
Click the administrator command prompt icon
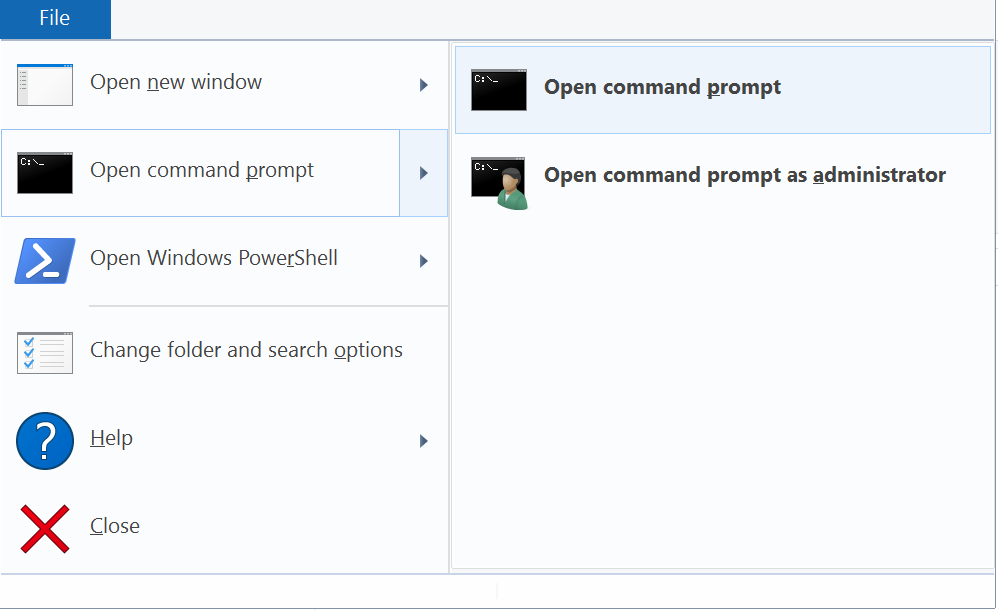pyautogui.click(x=500, y=180)
